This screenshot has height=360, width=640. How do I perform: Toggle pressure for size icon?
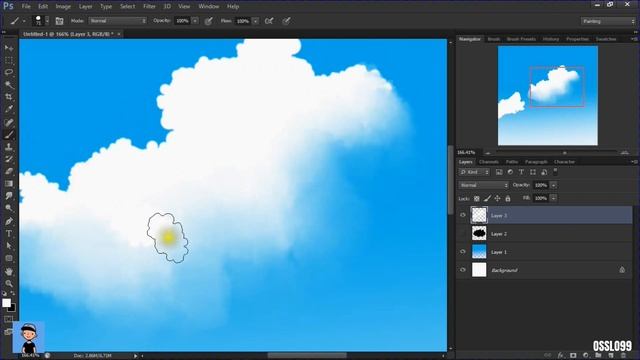287,21
